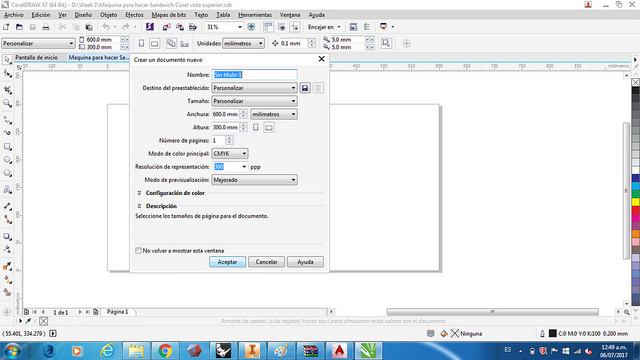Select the Rectangle tool
The width and height of the screenshot is (640, 360).
(x=7, y=147)
